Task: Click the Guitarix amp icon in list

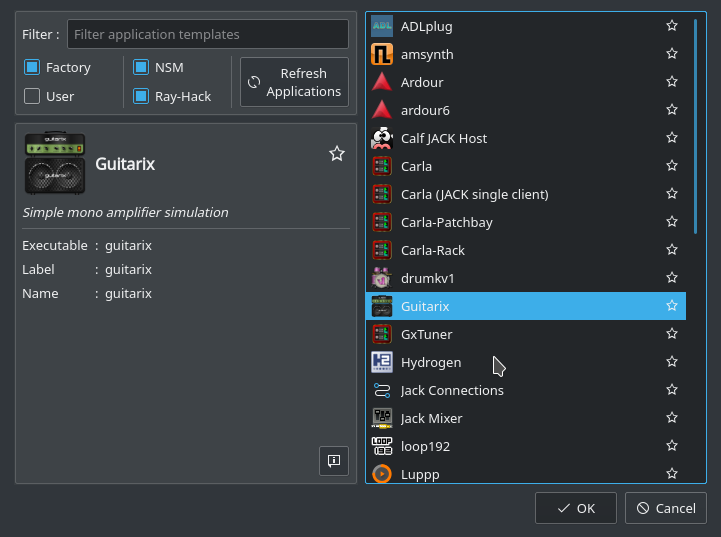Action: click(x=382, y=306)
